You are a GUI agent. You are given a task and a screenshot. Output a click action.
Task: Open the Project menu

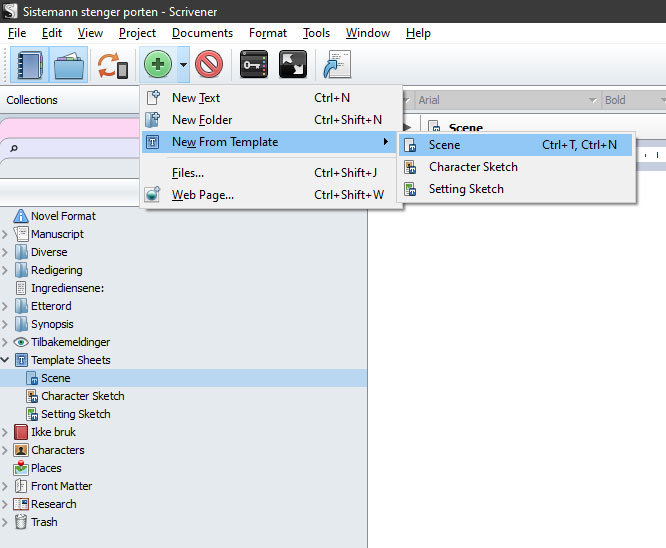(x=137, y=33)
